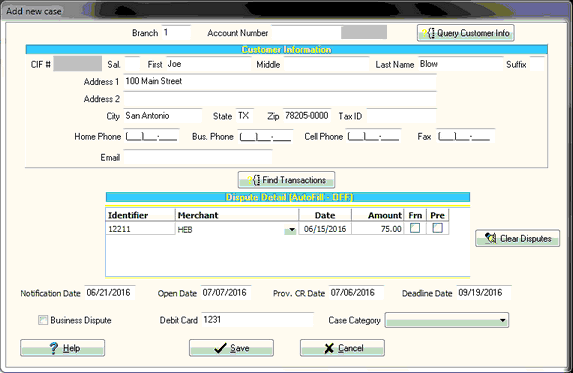Image resolution: width=573 pixels, height=373 pixels.
Task: Click the Email field
Action: click(198, 157)
